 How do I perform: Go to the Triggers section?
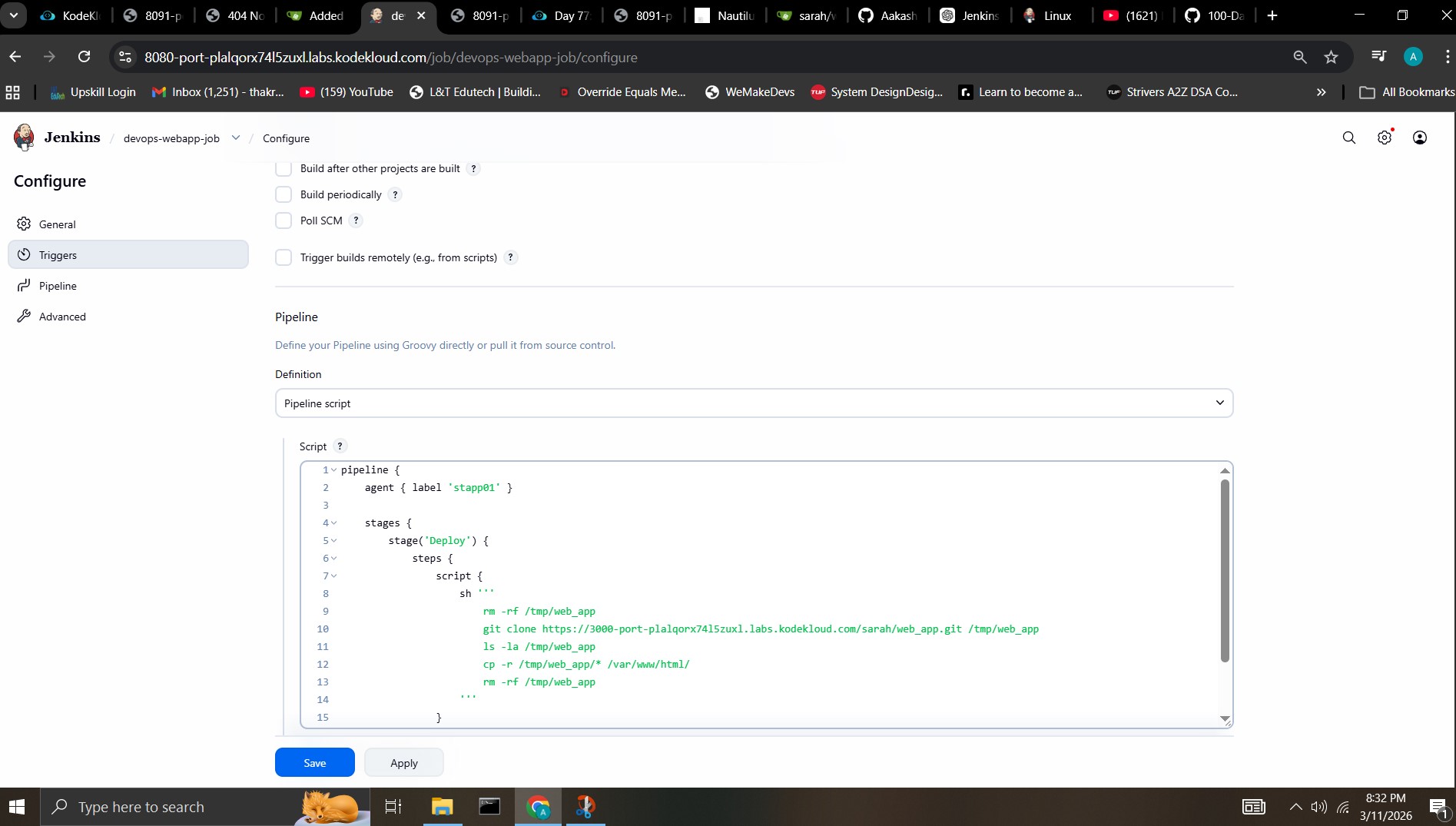(128, 255)
